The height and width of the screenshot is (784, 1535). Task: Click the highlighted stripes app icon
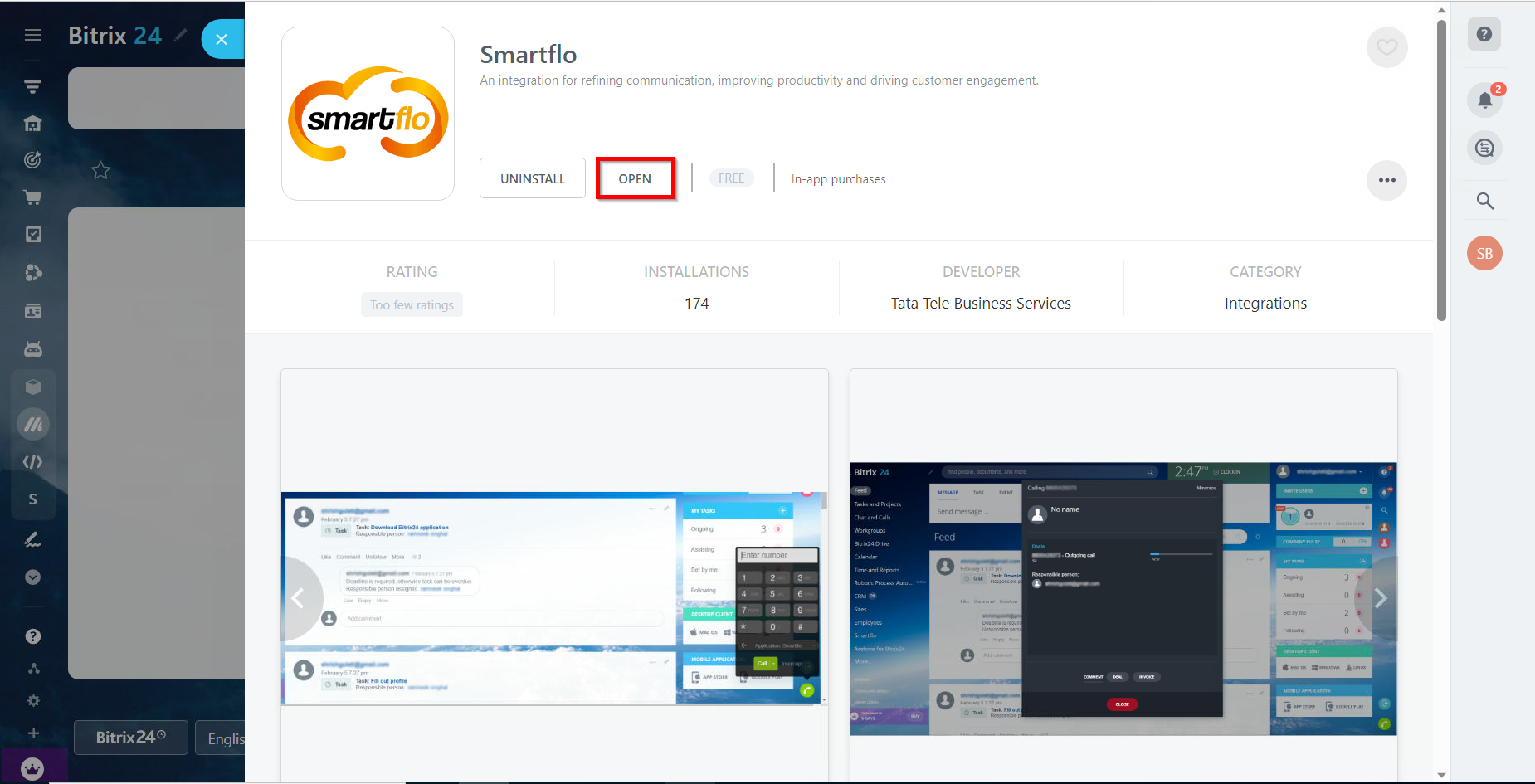(33, 425)
